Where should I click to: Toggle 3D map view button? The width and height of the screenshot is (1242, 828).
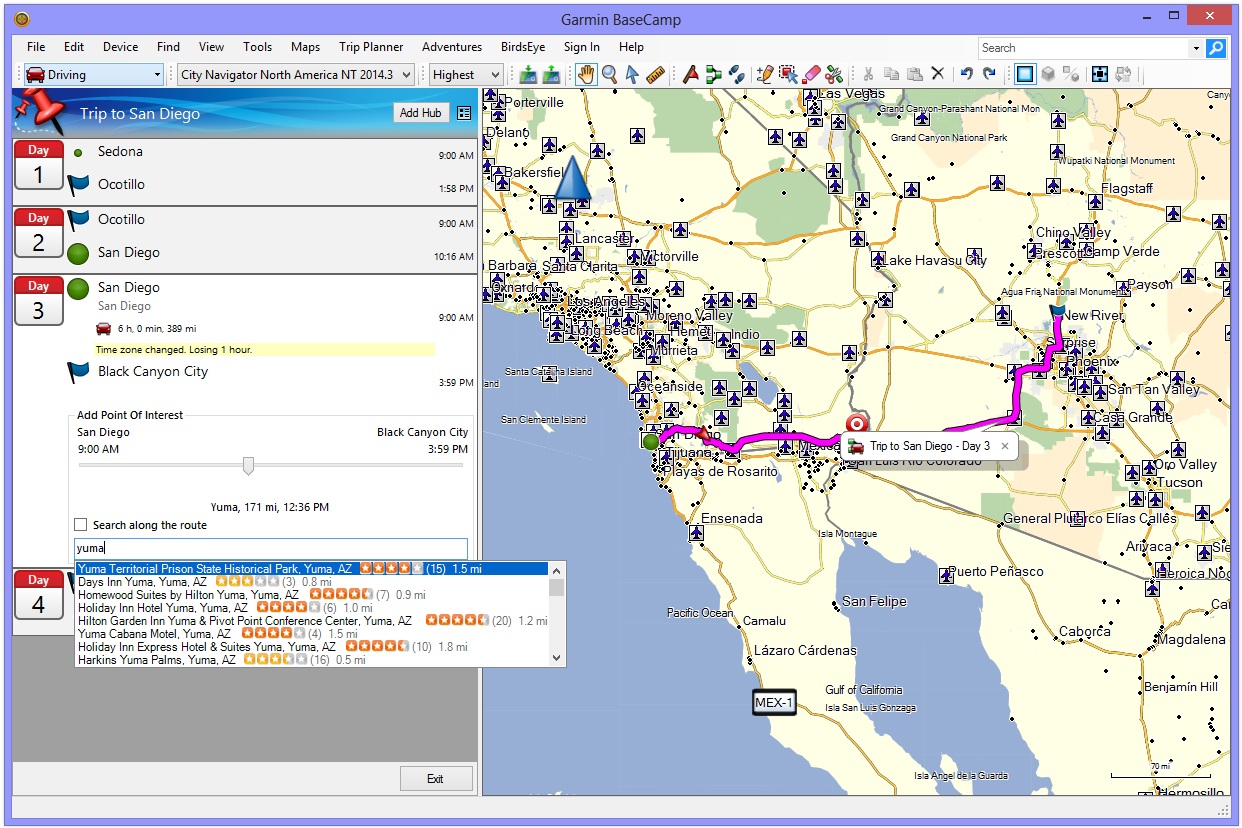(x=1047, y=74)
